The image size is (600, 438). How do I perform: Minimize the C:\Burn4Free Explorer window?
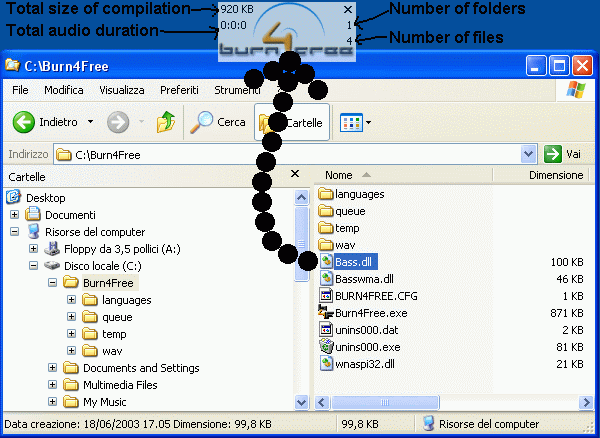tap(536, 65)
